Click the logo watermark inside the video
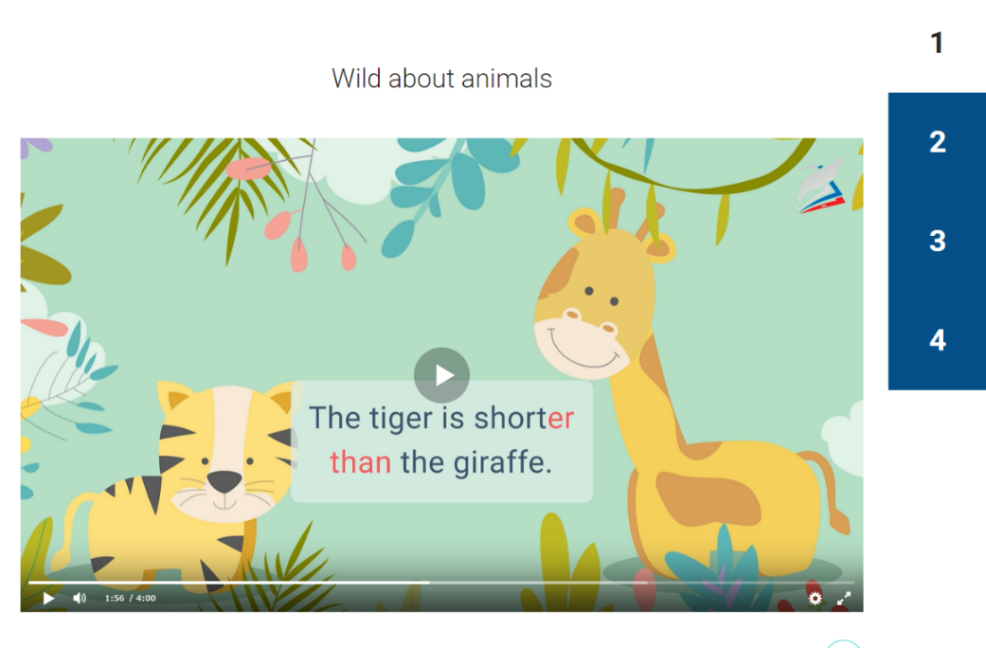This screenshot has height=648, width=986. point(821,187)
